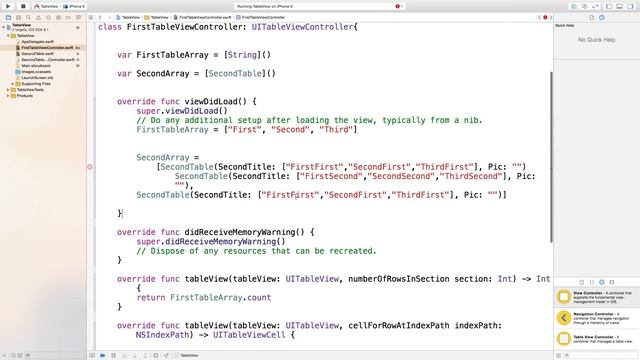Click the TableView folder breadcrumb
Viewport: 640px width, 360px height.
156,18
